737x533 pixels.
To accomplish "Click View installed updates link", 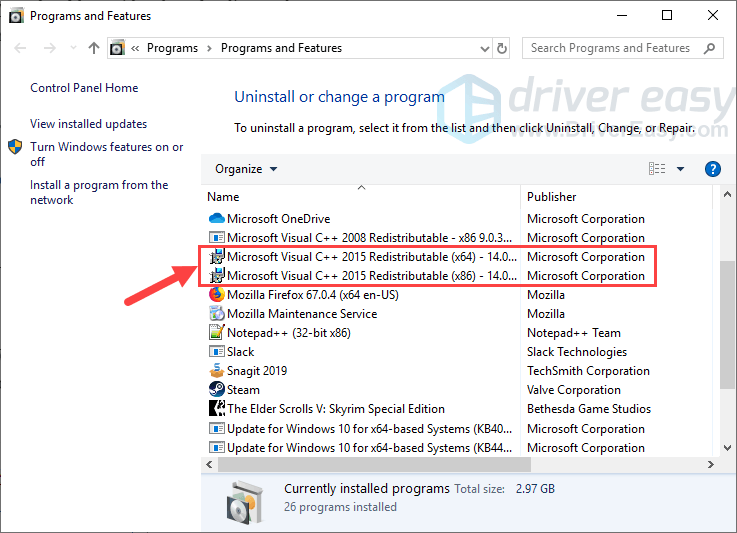I will point(88,124).
